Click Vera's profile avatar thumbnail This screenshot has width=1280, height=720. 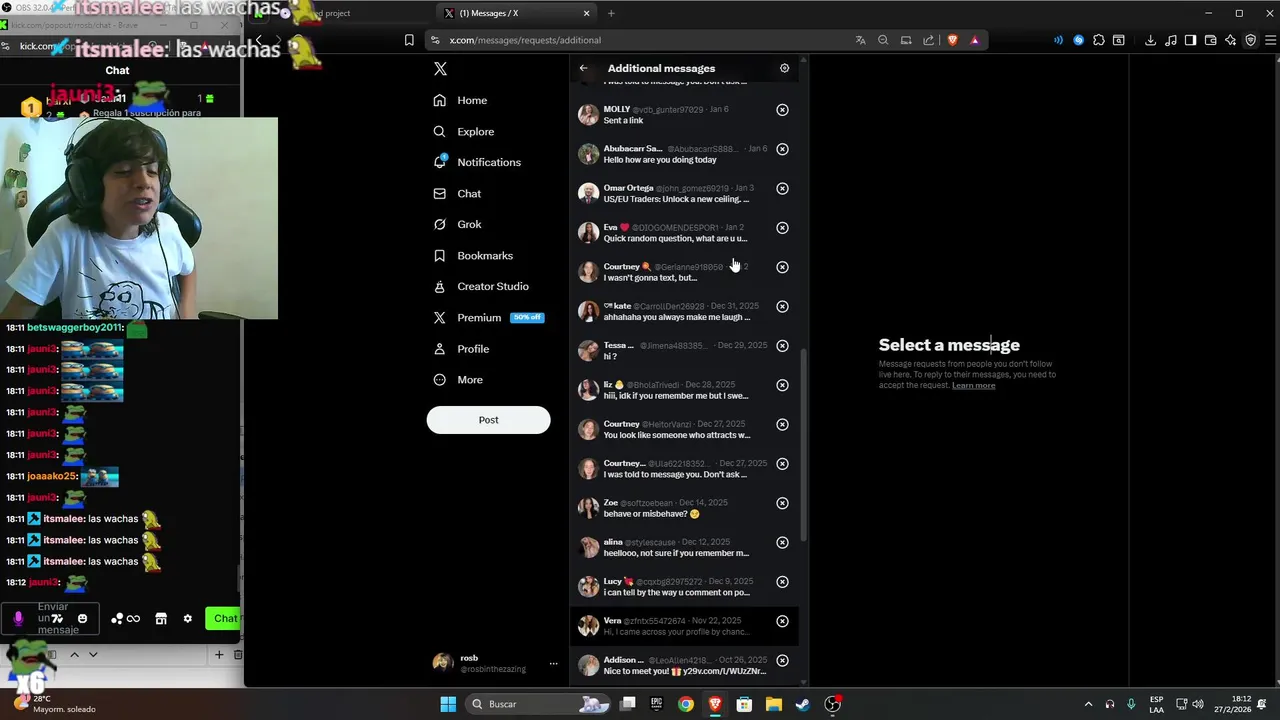coord(588,626)
